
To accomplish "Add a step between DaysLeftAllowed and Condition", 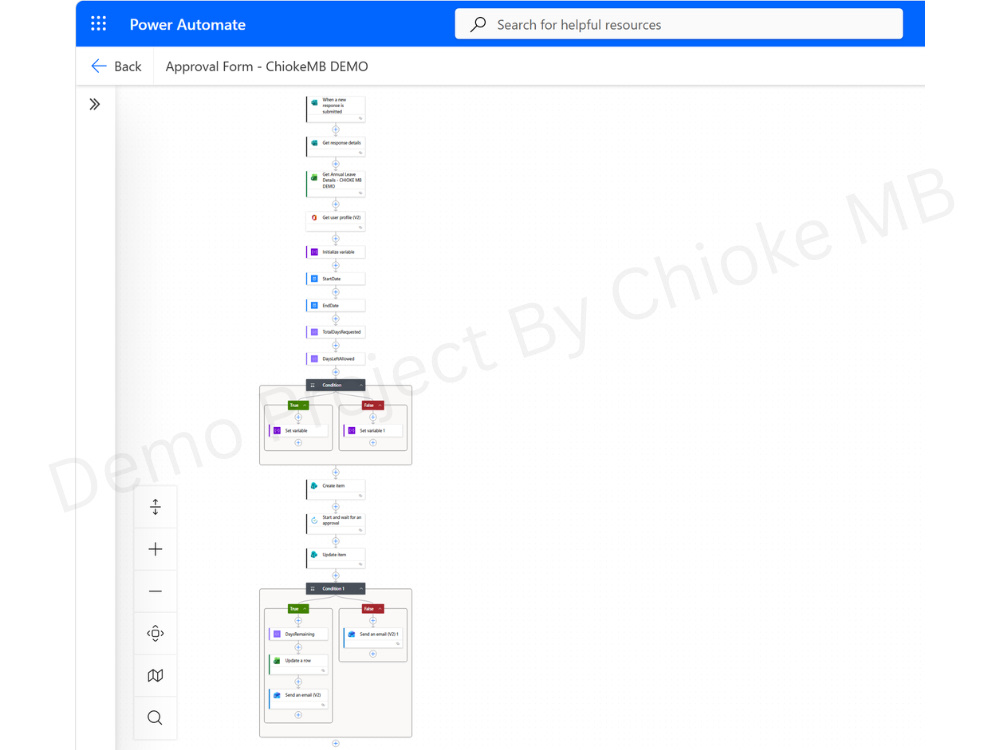I will (335, 372).
